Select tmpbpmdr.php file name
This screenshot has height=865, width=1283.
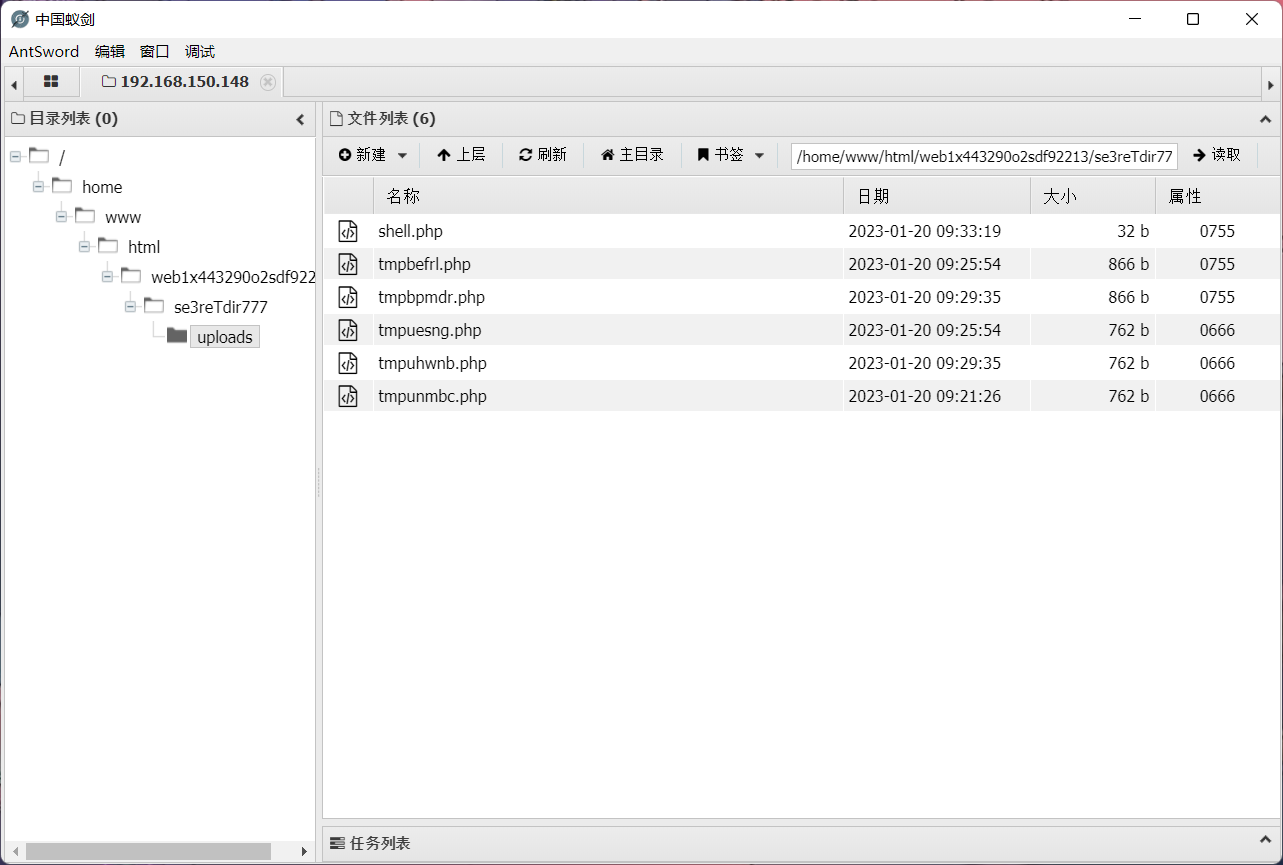click(431, 297)
